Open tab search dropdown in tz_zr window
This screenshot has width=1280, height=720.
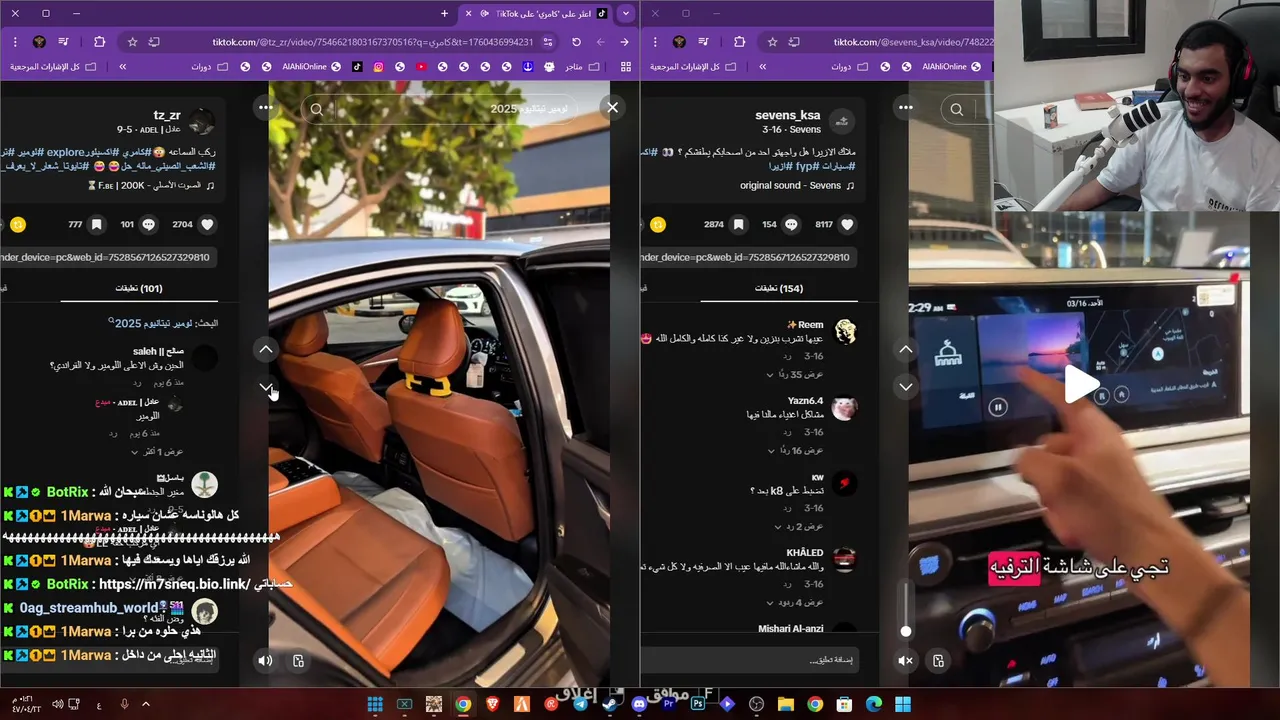click(x=625, y=13)
